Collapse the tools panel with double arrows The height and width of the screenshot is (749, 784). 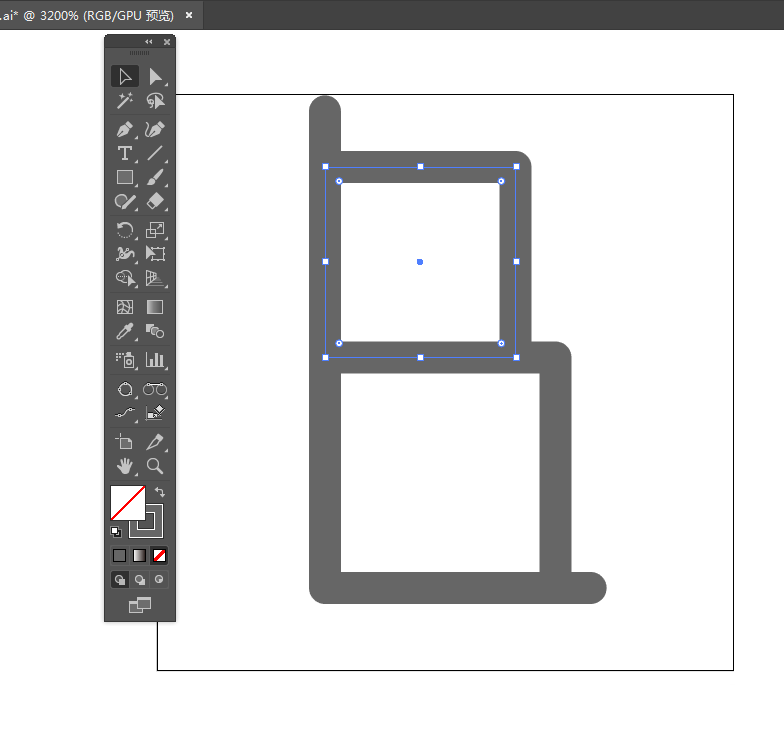click(148, 42)
